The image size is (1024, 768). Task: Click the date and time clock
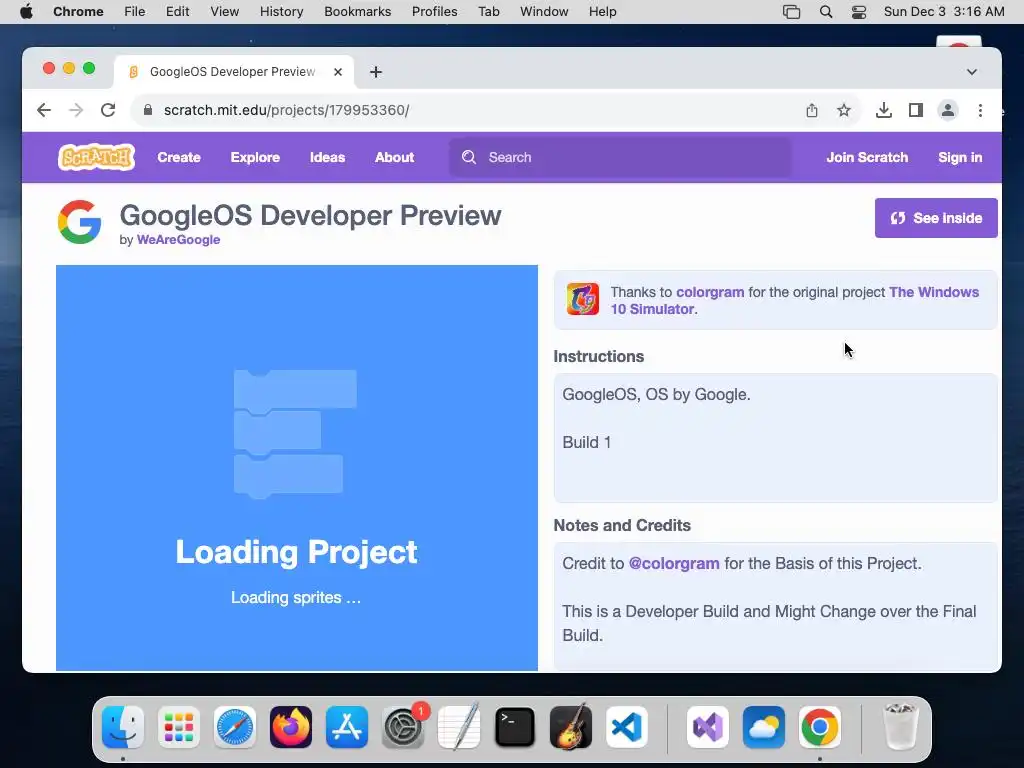[944, 12]
